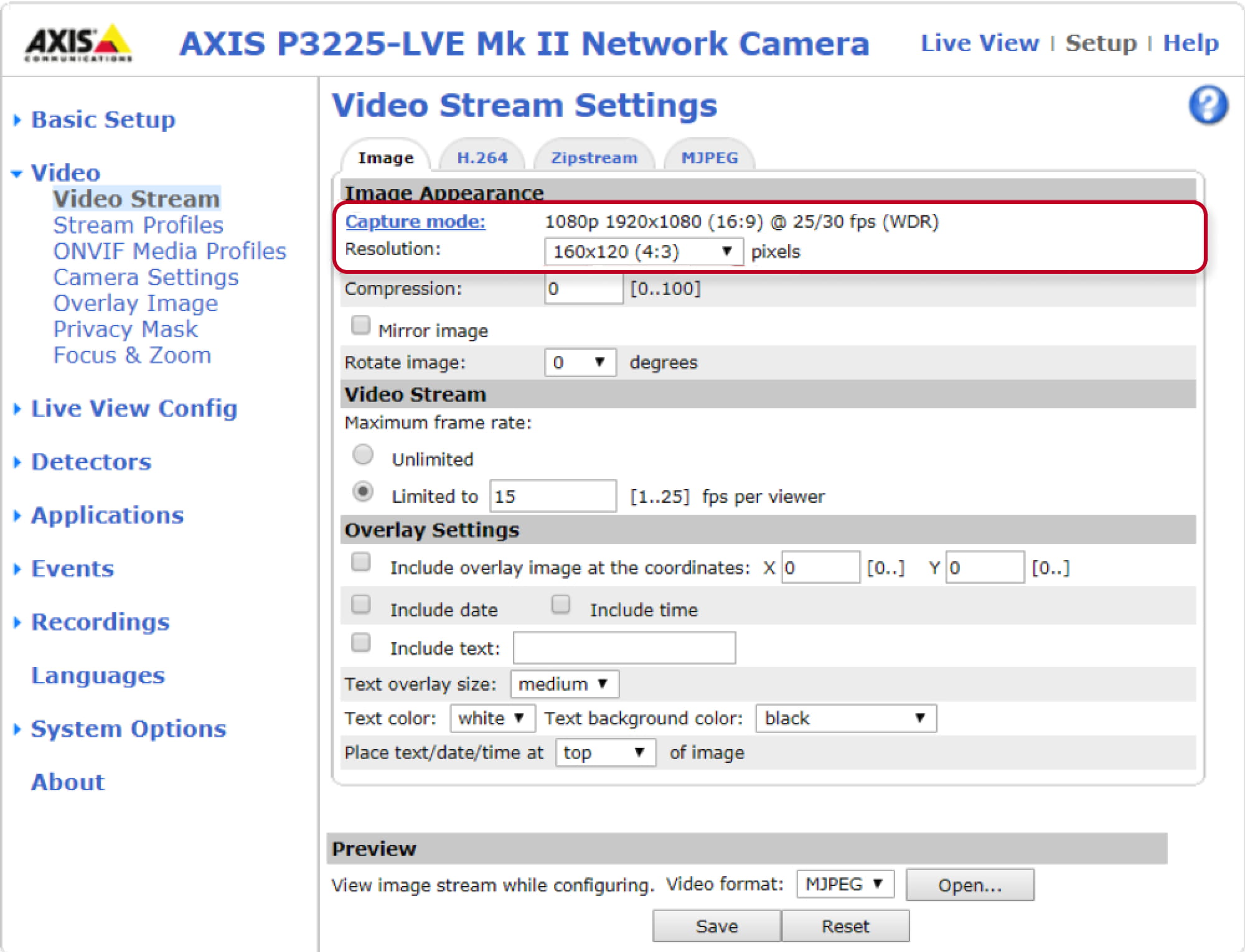
Task: Select Video Stream in sidebar
Action: click(136, 198)
